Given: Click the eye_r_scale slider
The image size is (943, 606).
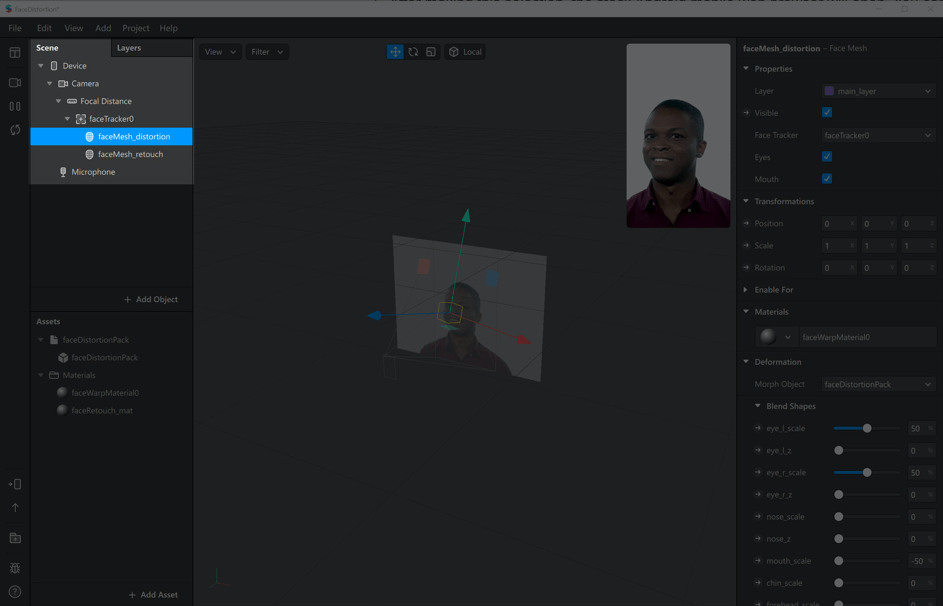Looking at the screenshot, I should pyautogui.click(x=867, y=473).
